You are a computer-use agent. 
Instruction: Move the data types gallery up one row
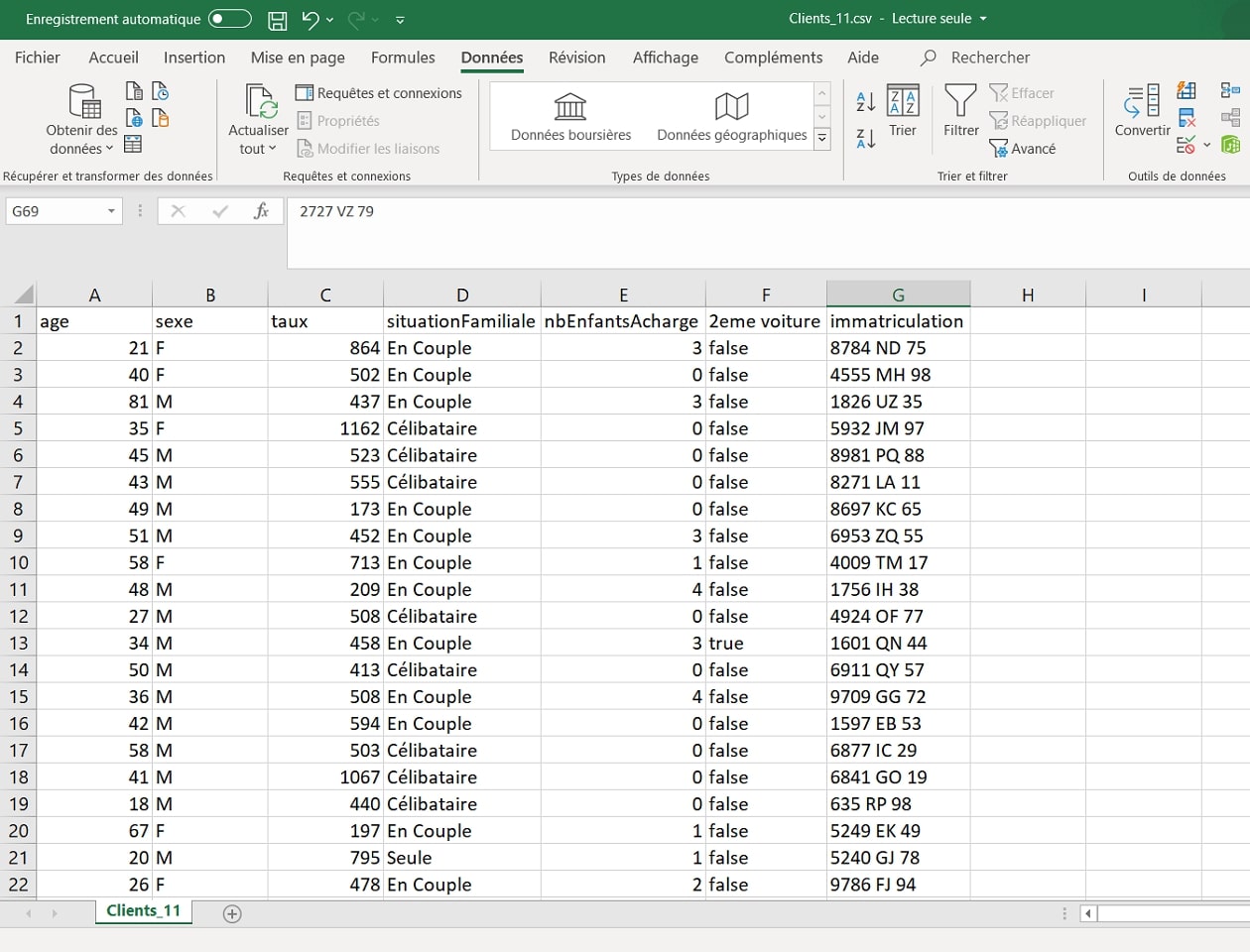click(x=822, y=94)
